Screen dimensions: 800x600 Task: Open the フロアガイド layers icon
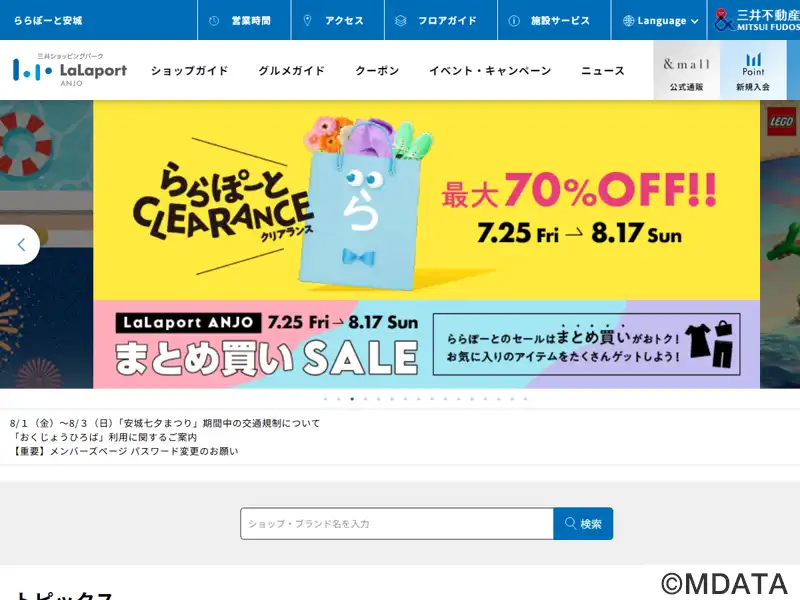click(x=401, y=20)
